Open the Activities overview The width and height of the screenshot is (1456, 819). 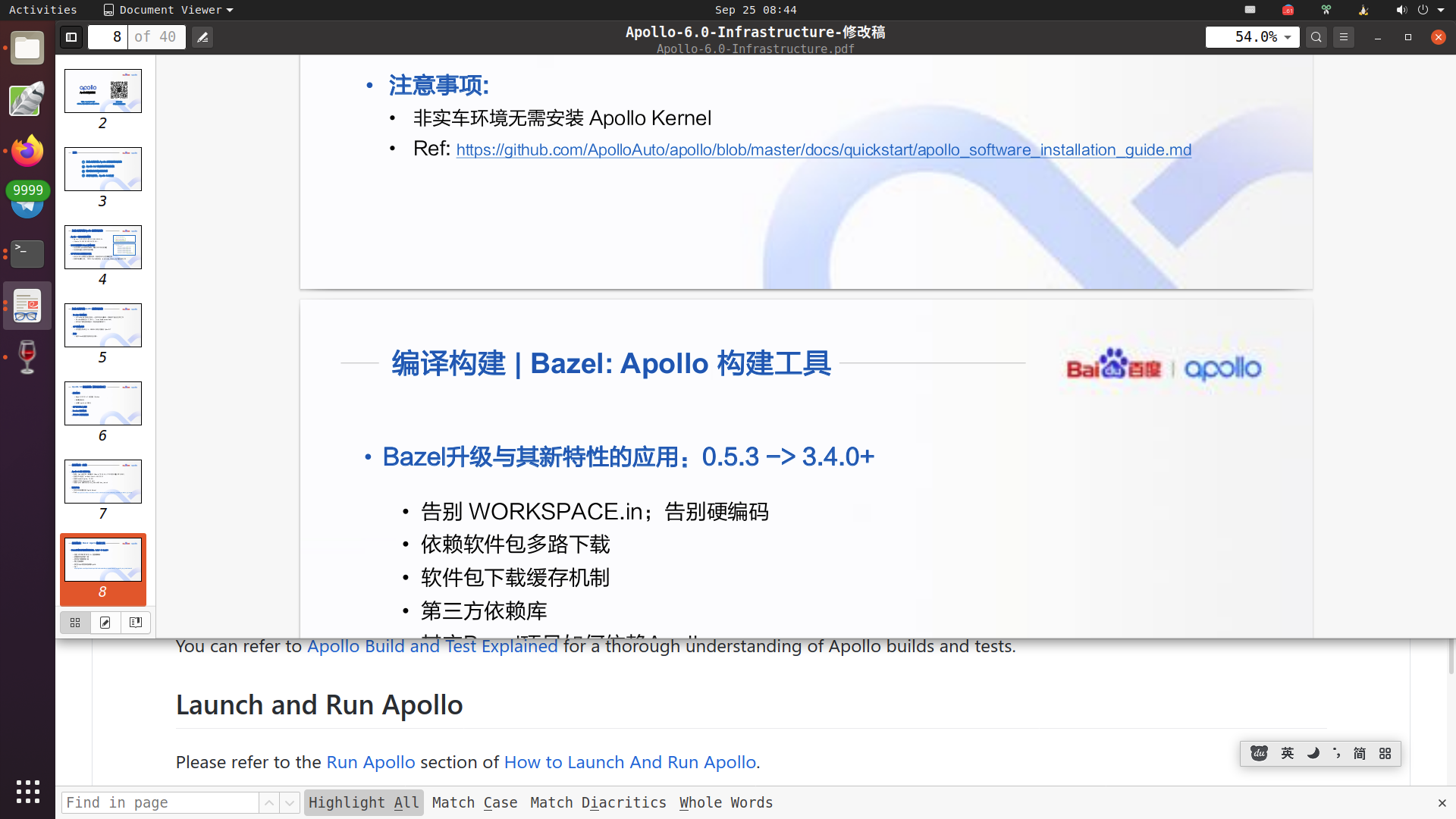pyautogui.click(x=42, y=10)
